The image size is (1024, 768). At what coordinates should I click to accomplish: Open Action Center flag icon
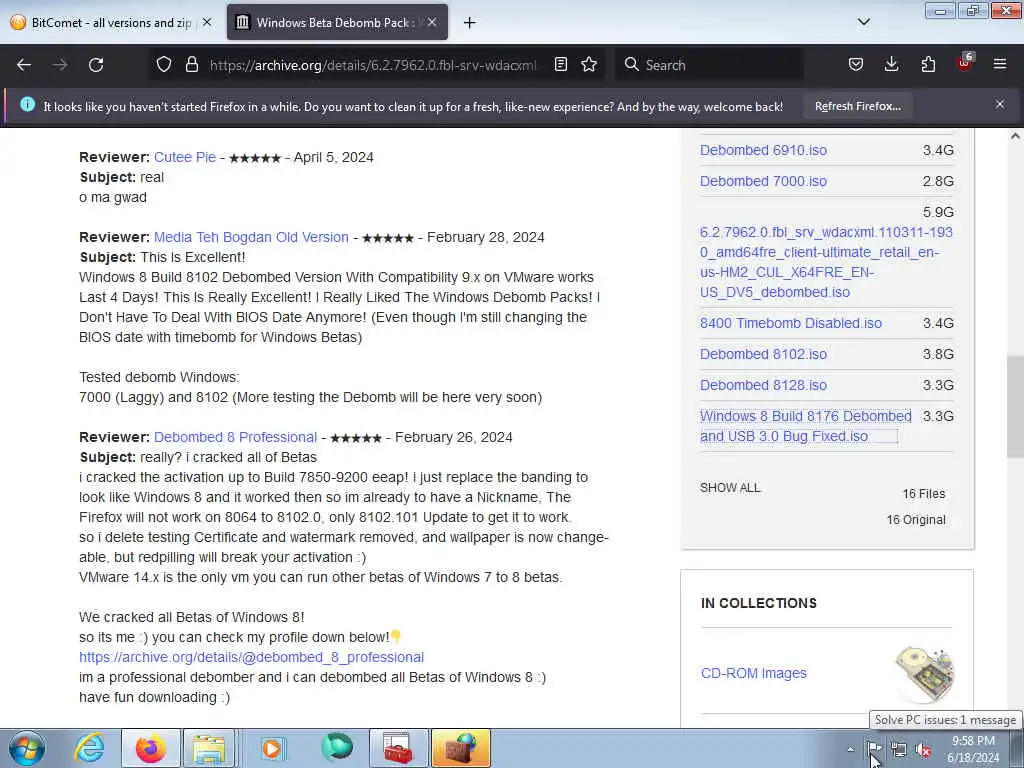pos(874,749)
